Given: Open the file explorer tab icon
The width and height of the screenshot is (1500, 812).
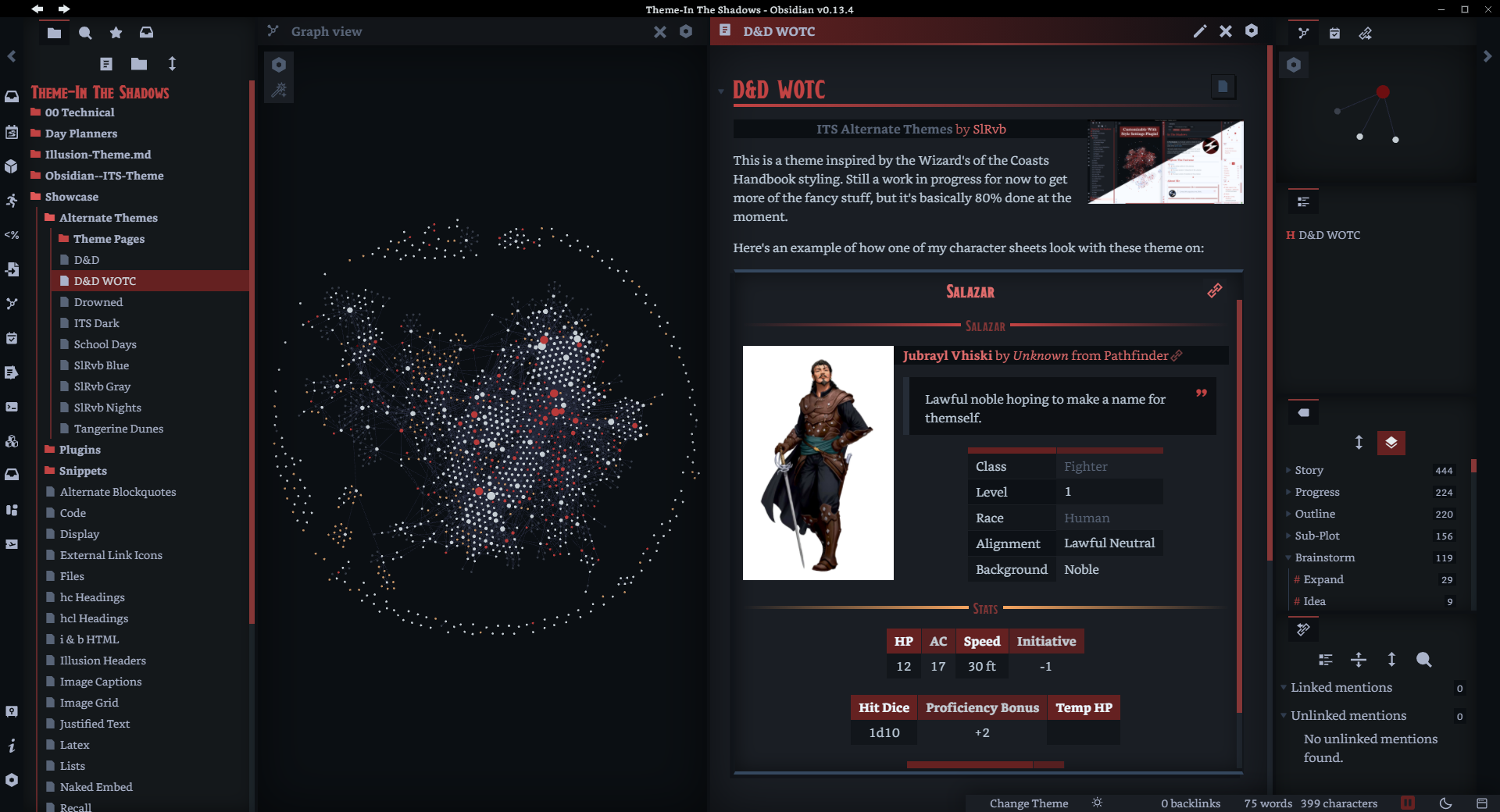Looking at the screenshot, I should pos(54,33).
